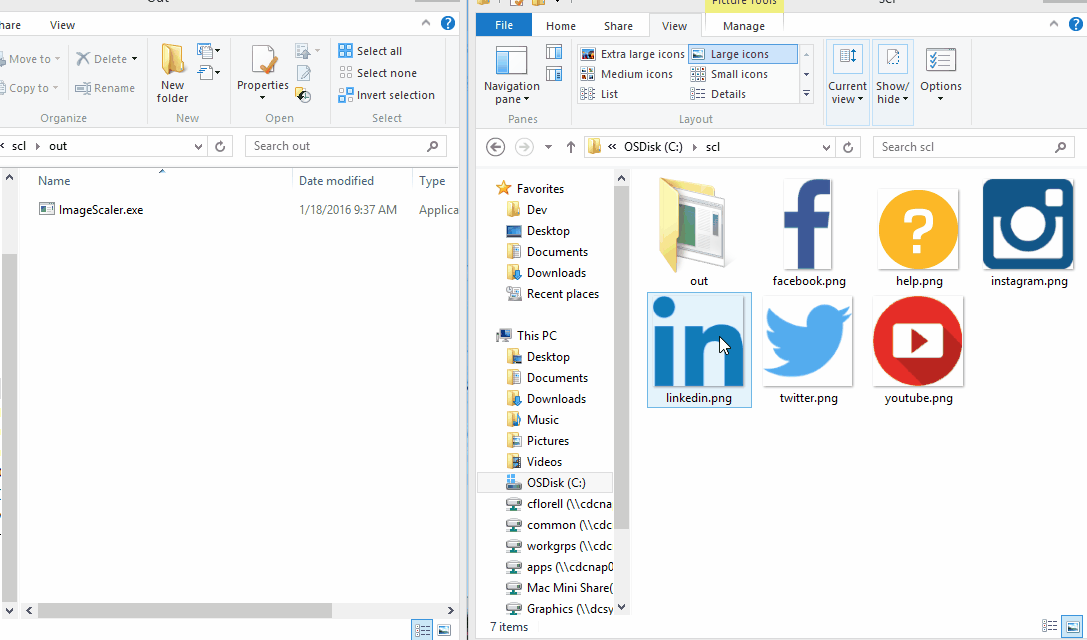Click the Search out box

click(x=345, y=146)
